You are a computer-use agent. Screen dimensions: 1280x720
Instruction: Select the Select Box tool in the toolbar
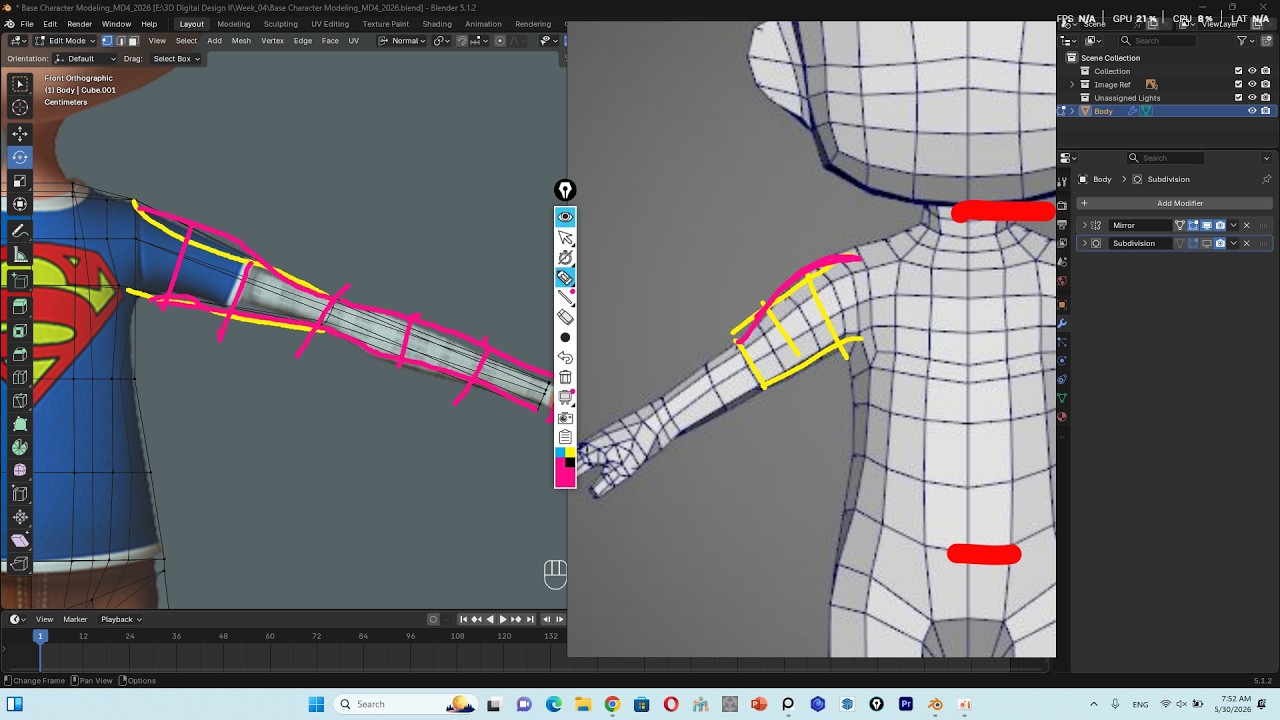point(20,84)
